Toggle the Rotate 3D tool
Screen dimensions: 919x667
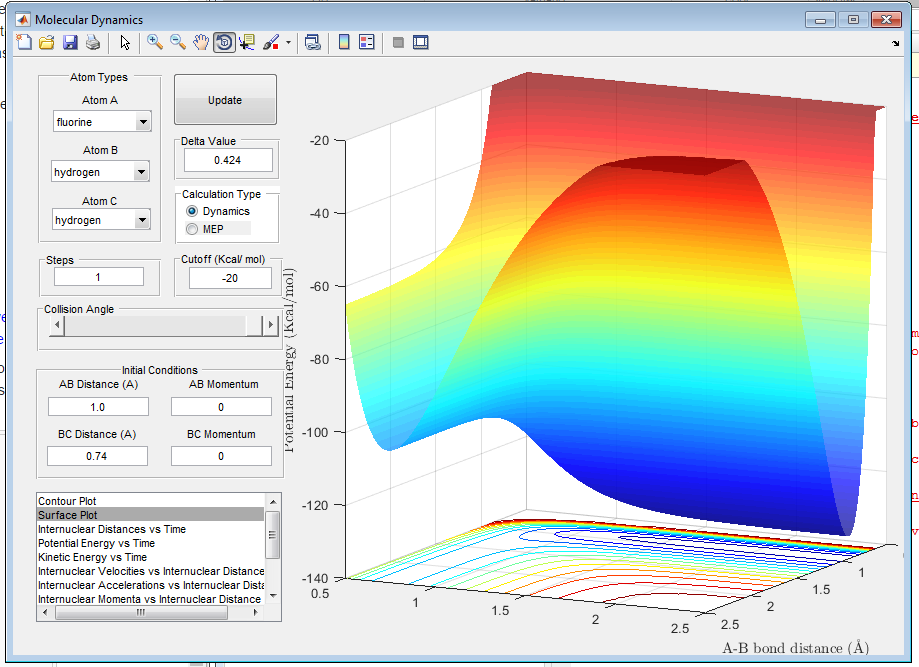pyautogui.click(x=224, y=42)
